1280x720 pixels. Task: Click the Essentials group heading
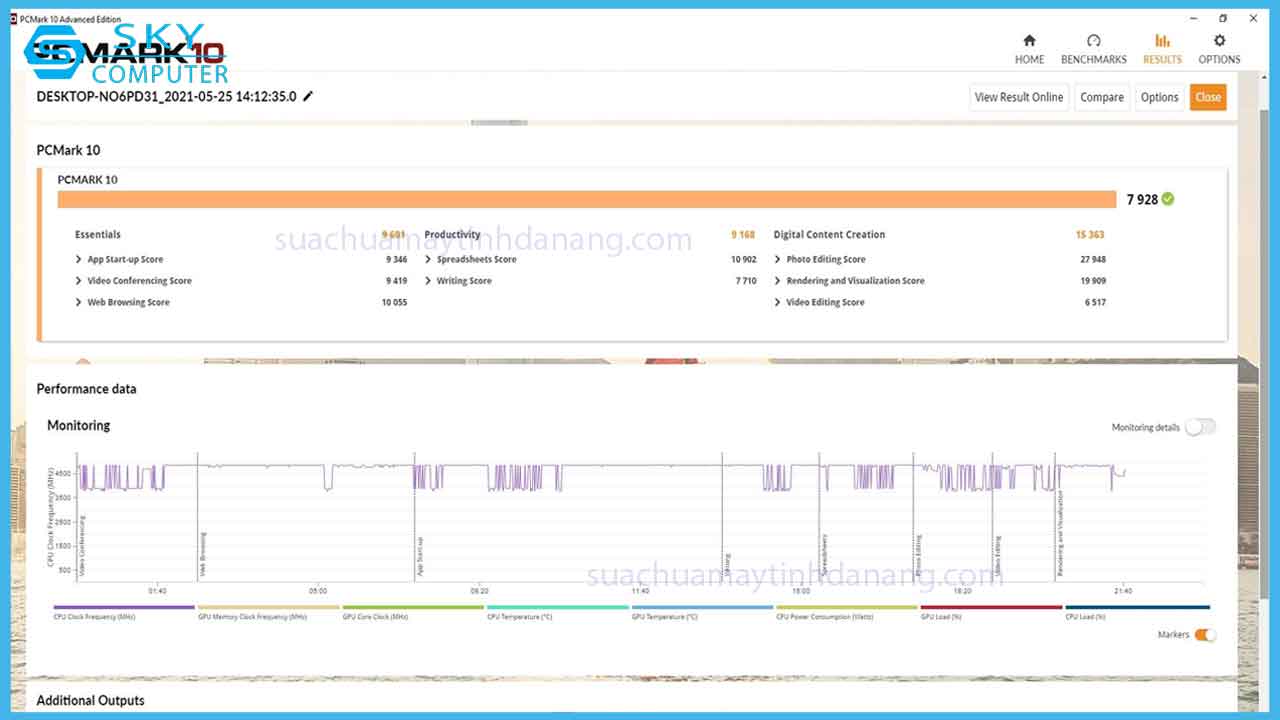click(x=98, y=234)
